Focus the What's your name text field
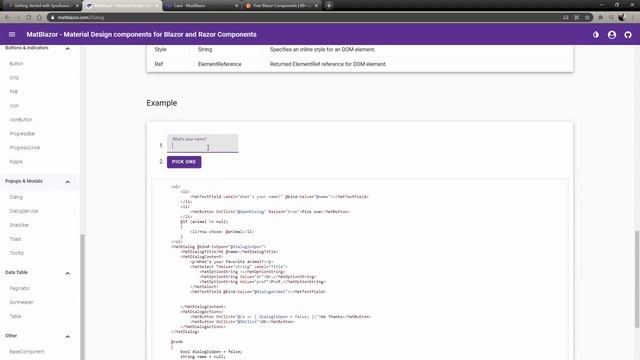The image size is (640, 360). click(202, 143)
